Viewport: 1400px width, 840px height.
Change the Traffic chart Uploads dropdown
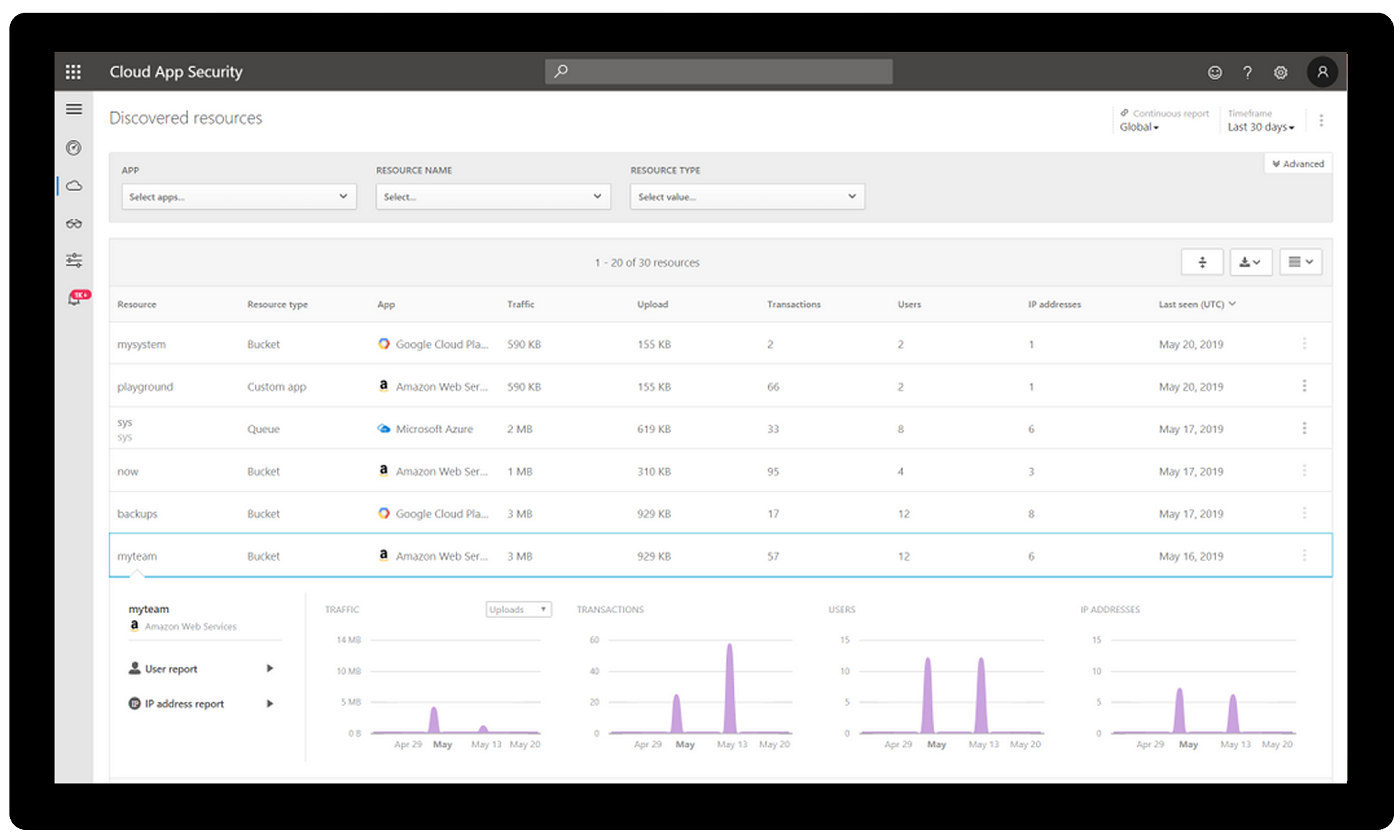[518, 609]
